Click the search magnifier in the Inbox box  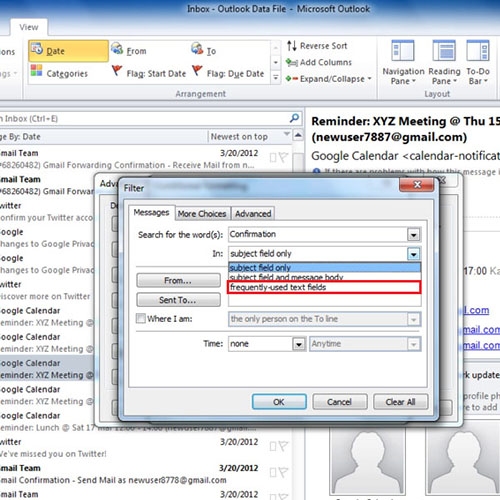click(294, 118)
